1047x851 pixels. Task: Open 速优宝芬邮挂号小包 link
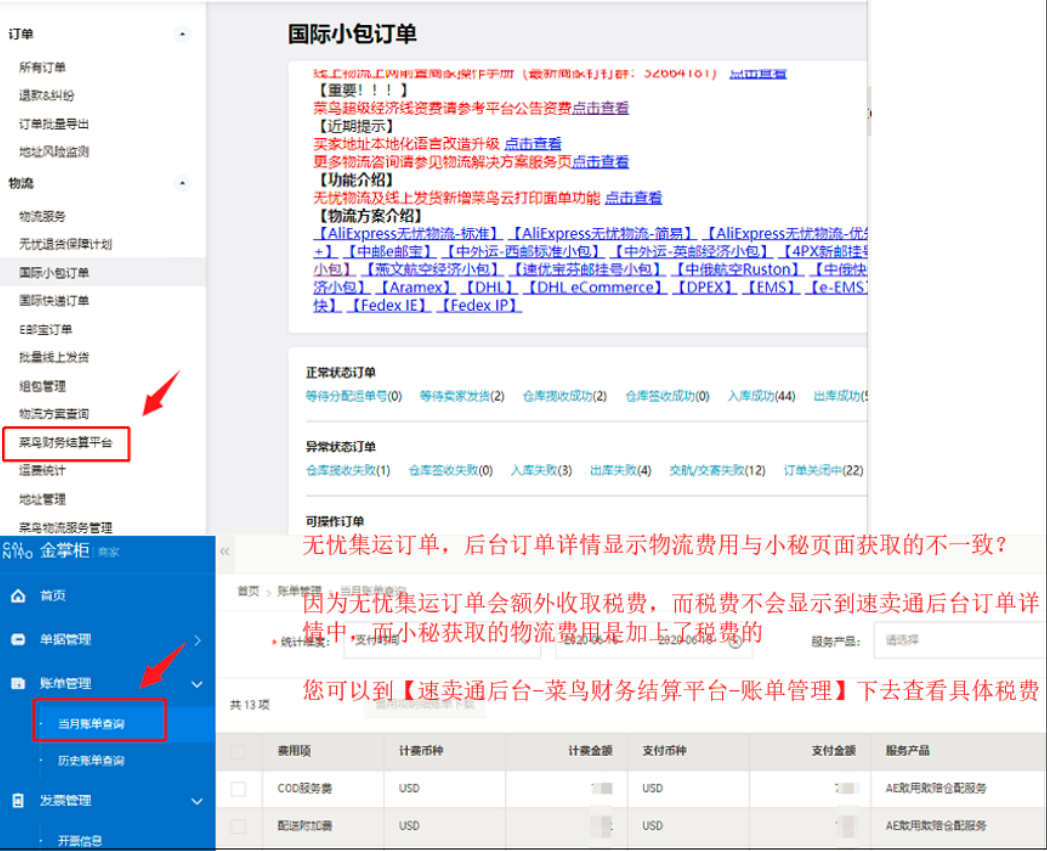(x=588, y=270)
